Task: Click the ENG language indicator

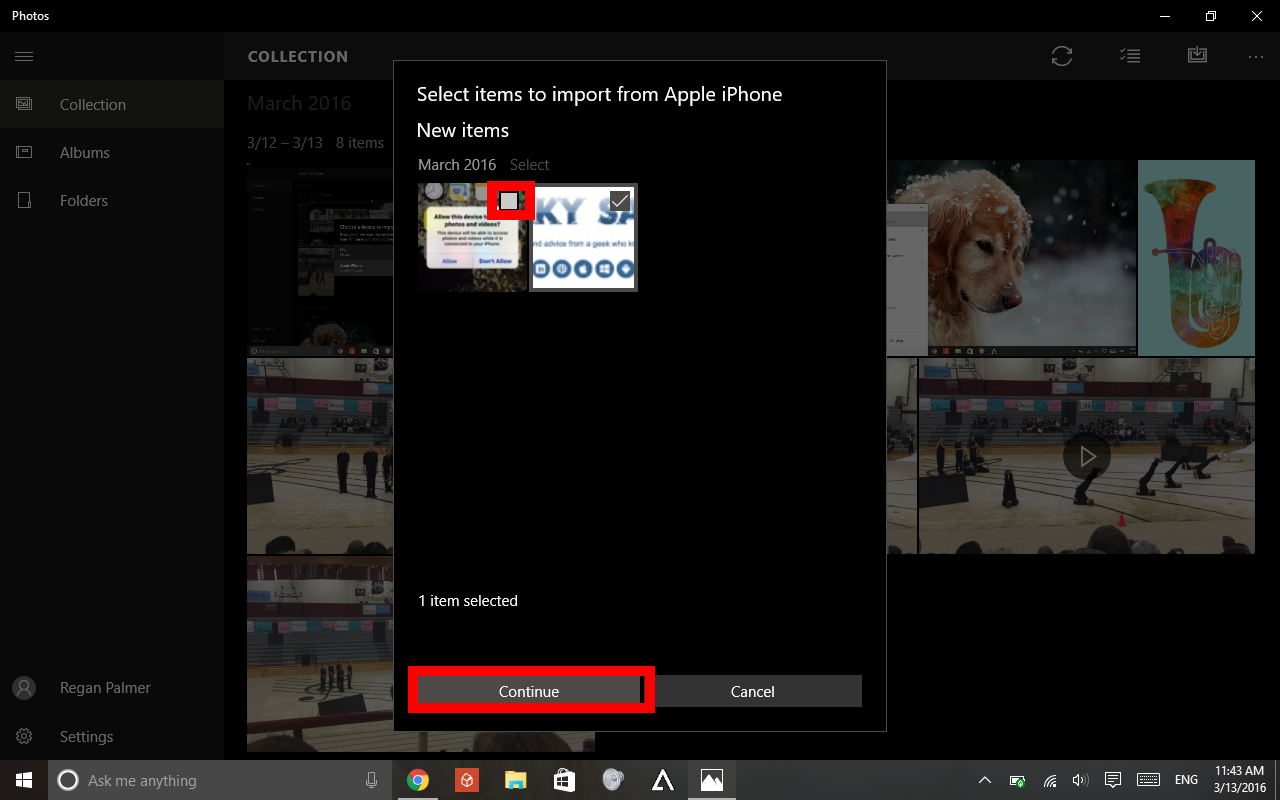Action: pos(1186,780)
